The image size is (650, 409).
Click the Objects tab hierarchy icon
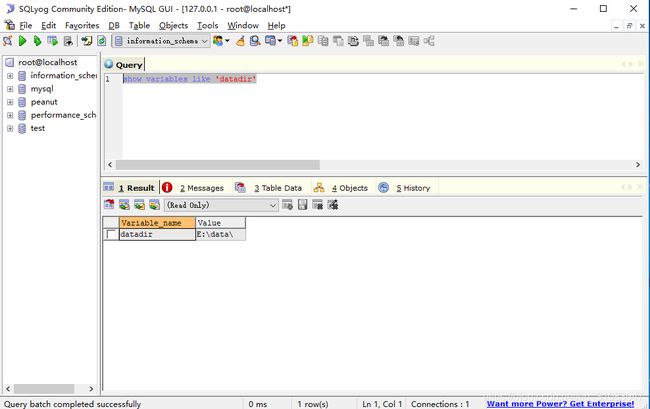click(319, 188)
